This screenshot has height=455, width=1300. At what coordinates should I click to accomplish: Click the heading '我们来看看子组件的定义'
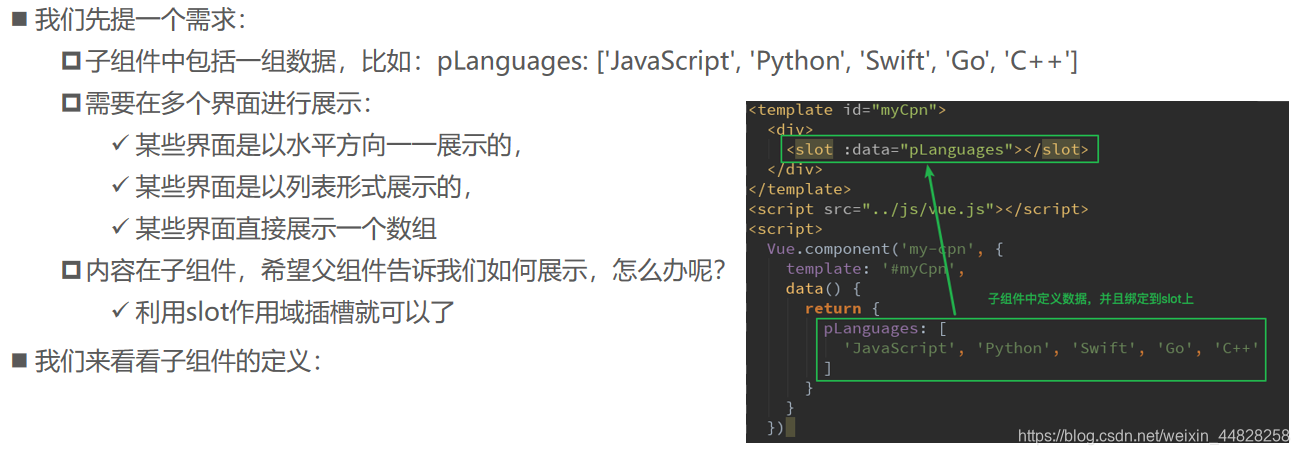click(x=178, y=360)
